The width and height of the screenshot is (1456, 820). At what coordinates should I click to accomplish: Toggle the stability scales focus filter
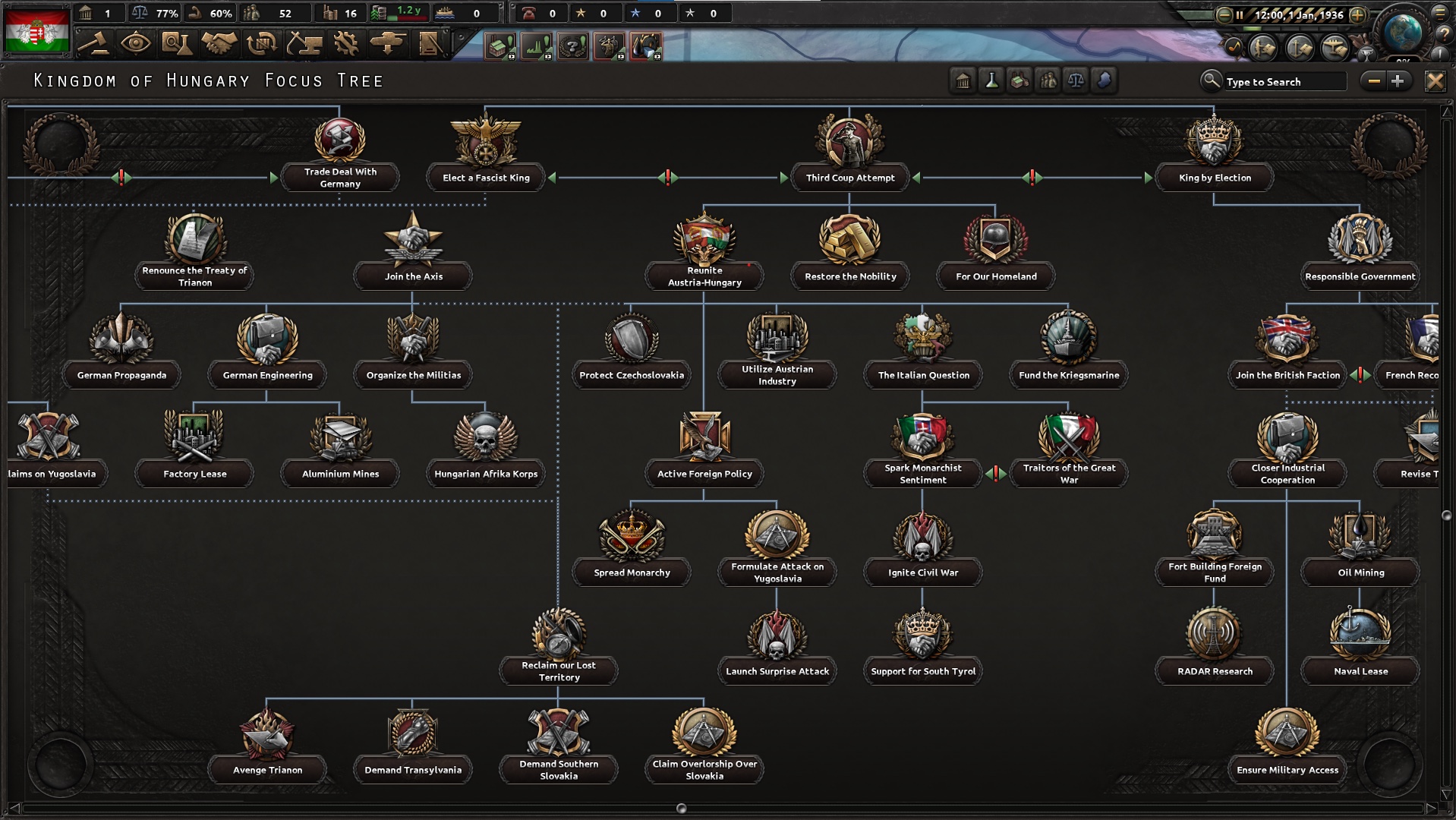click(x=1076, y=80)
